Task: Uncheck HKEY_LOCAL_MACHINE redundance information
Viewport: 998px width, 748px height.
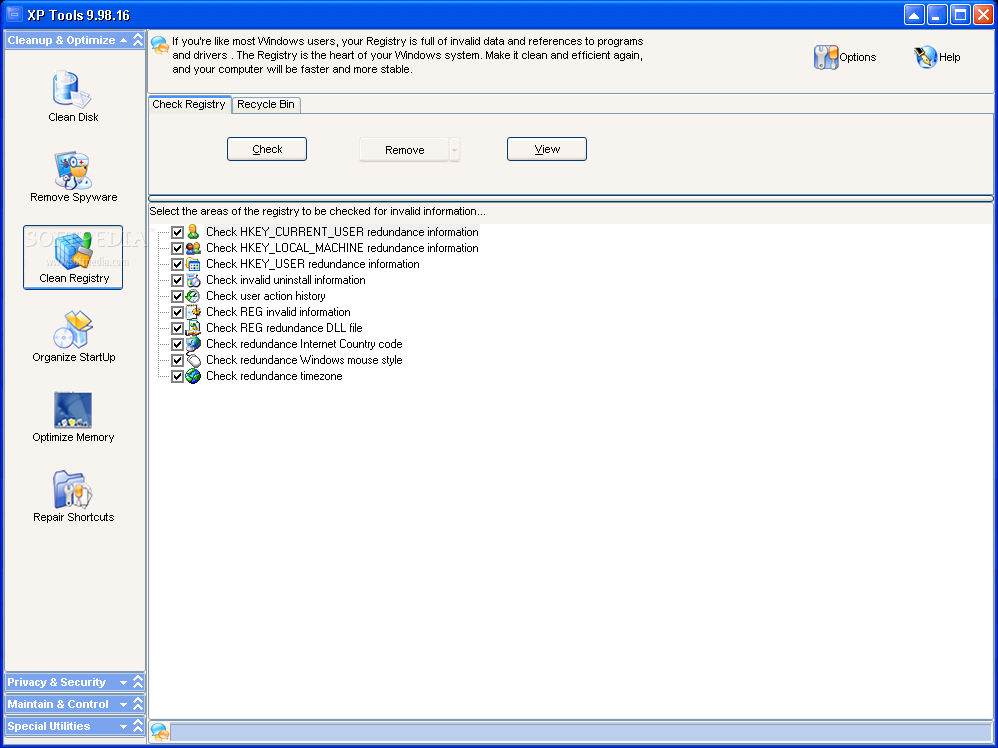Action: pyautogui.click(x=178, y=248)
